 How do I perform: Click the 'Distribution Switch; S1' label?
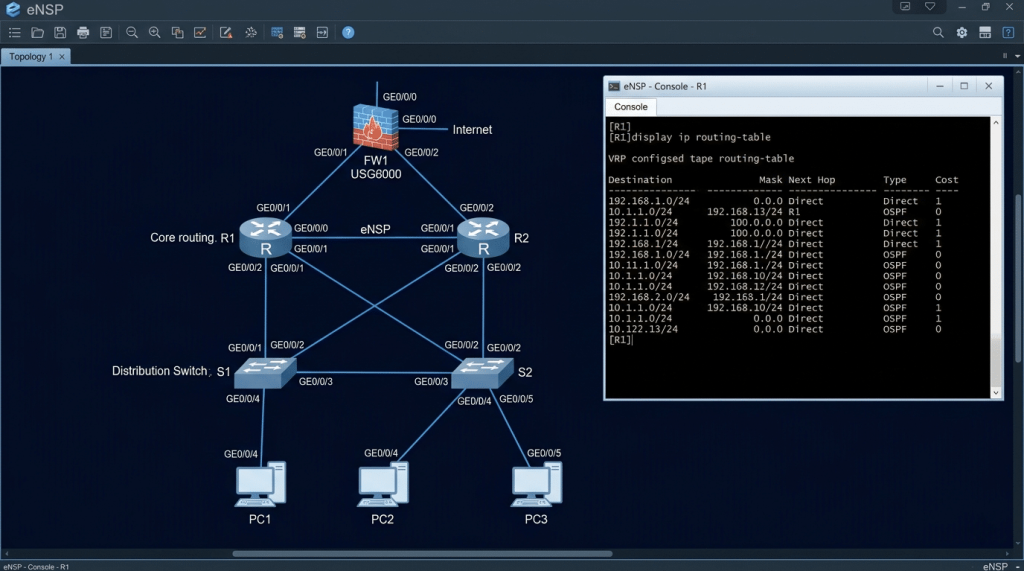(171, 371)
